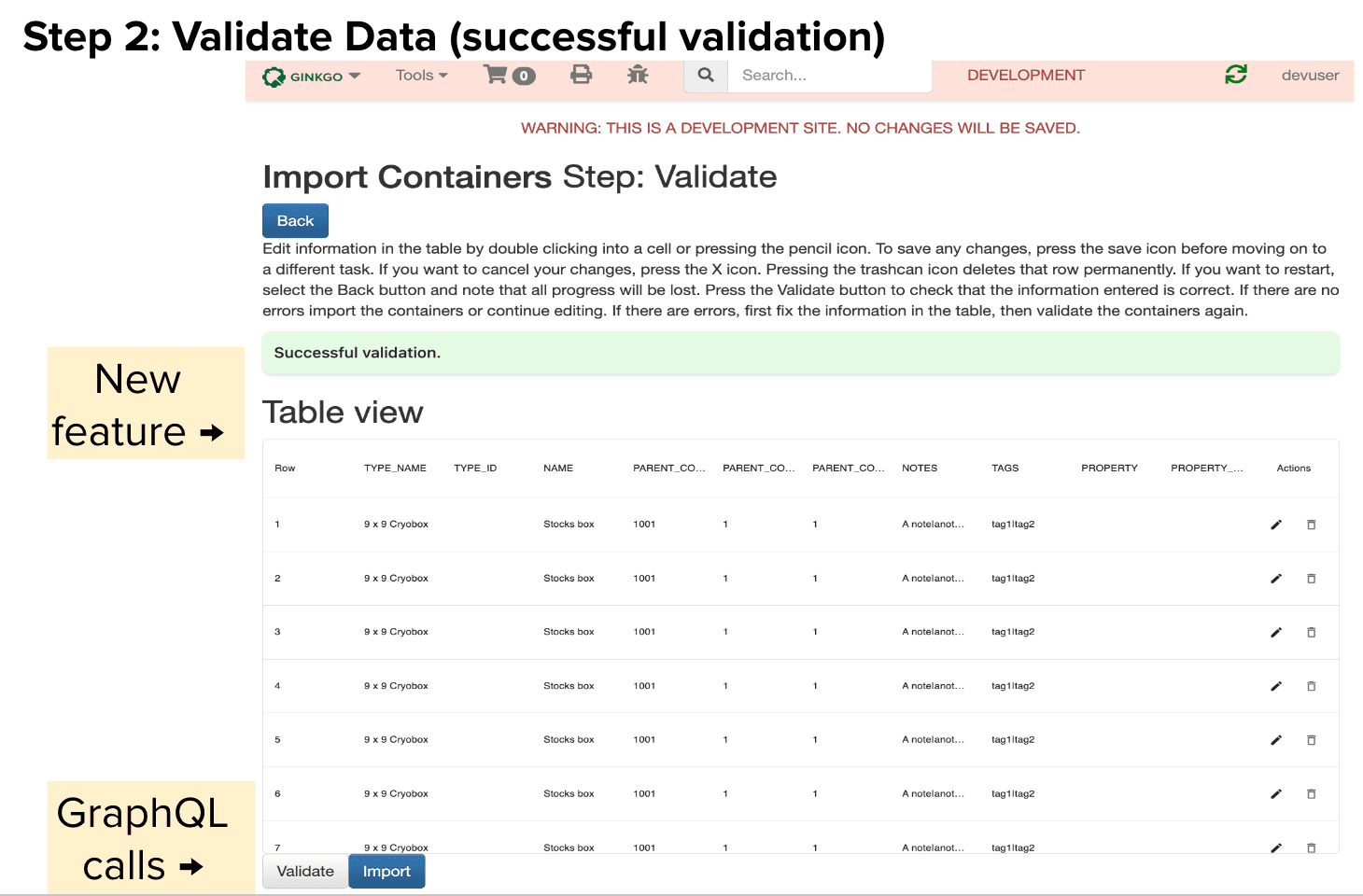Open the Tools dropdown menu
The height and width of the screenshot is (896, 1363).
[x=421, y=76]
